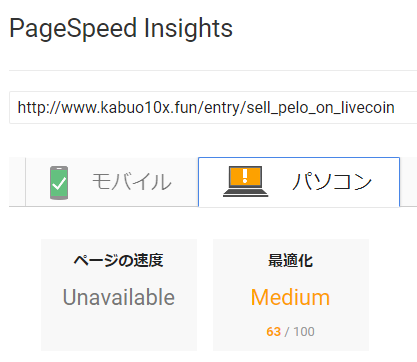The image size is (417, 362).
Task: Click the orange Medium optimization rating
Action: tap(291, 297)
